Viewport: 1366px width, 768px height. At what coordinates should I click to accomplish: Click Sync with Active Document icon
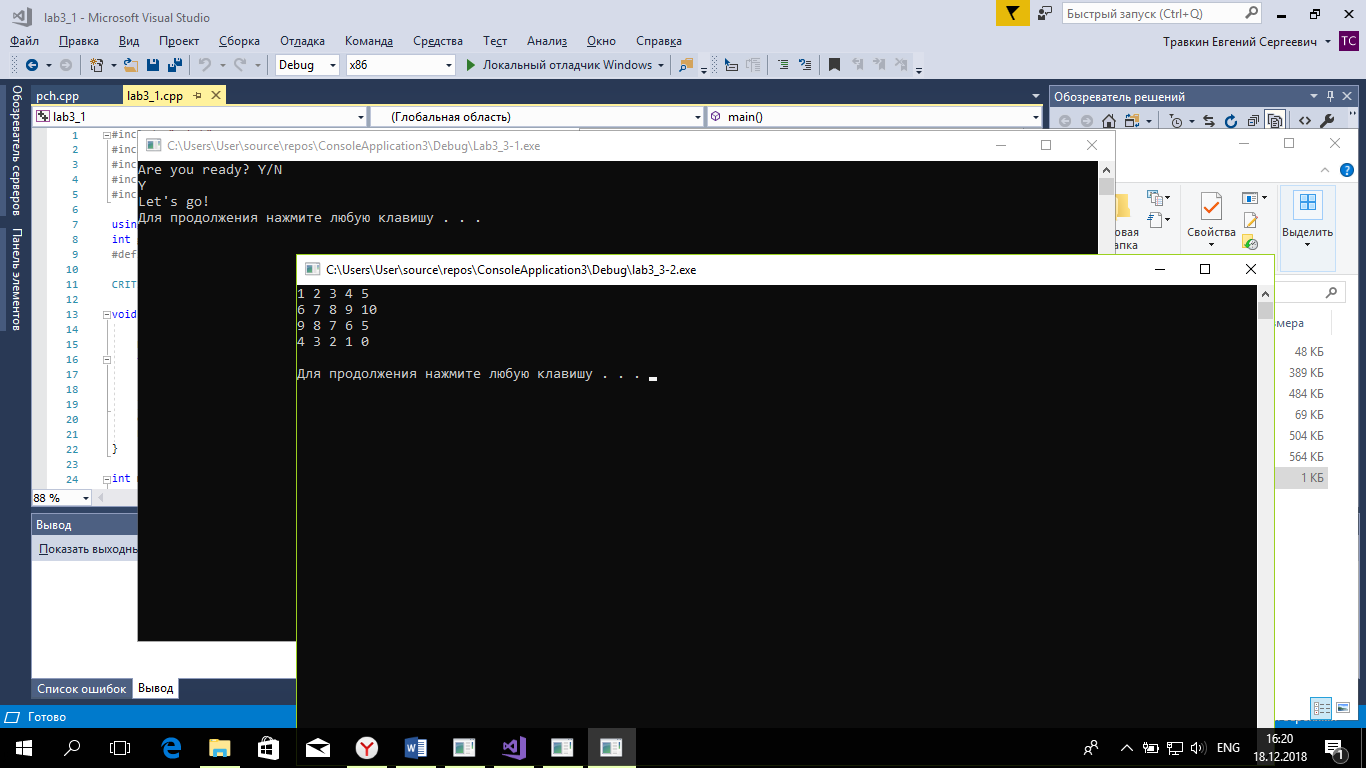click(x=1209, y=121)
